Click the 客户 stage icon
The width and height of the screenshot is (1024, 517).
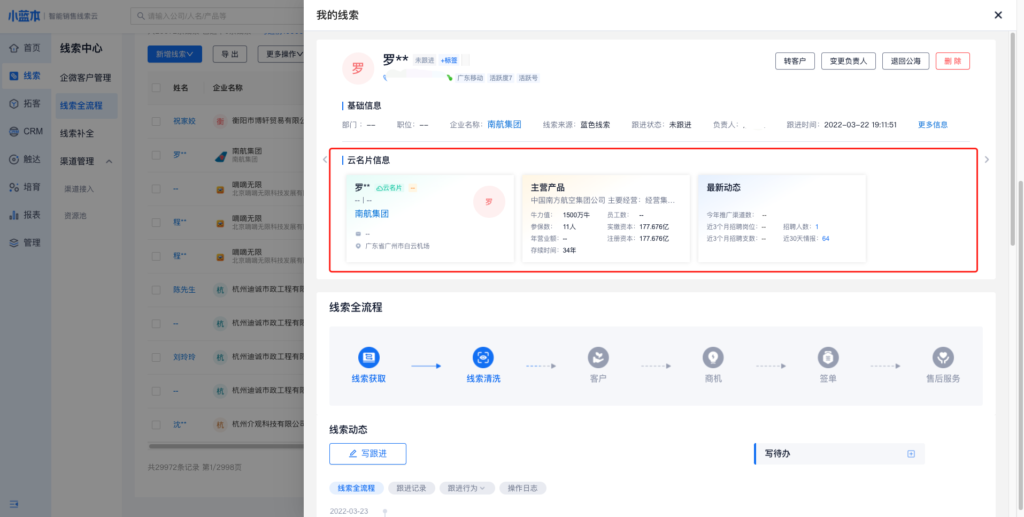(598, 358)
